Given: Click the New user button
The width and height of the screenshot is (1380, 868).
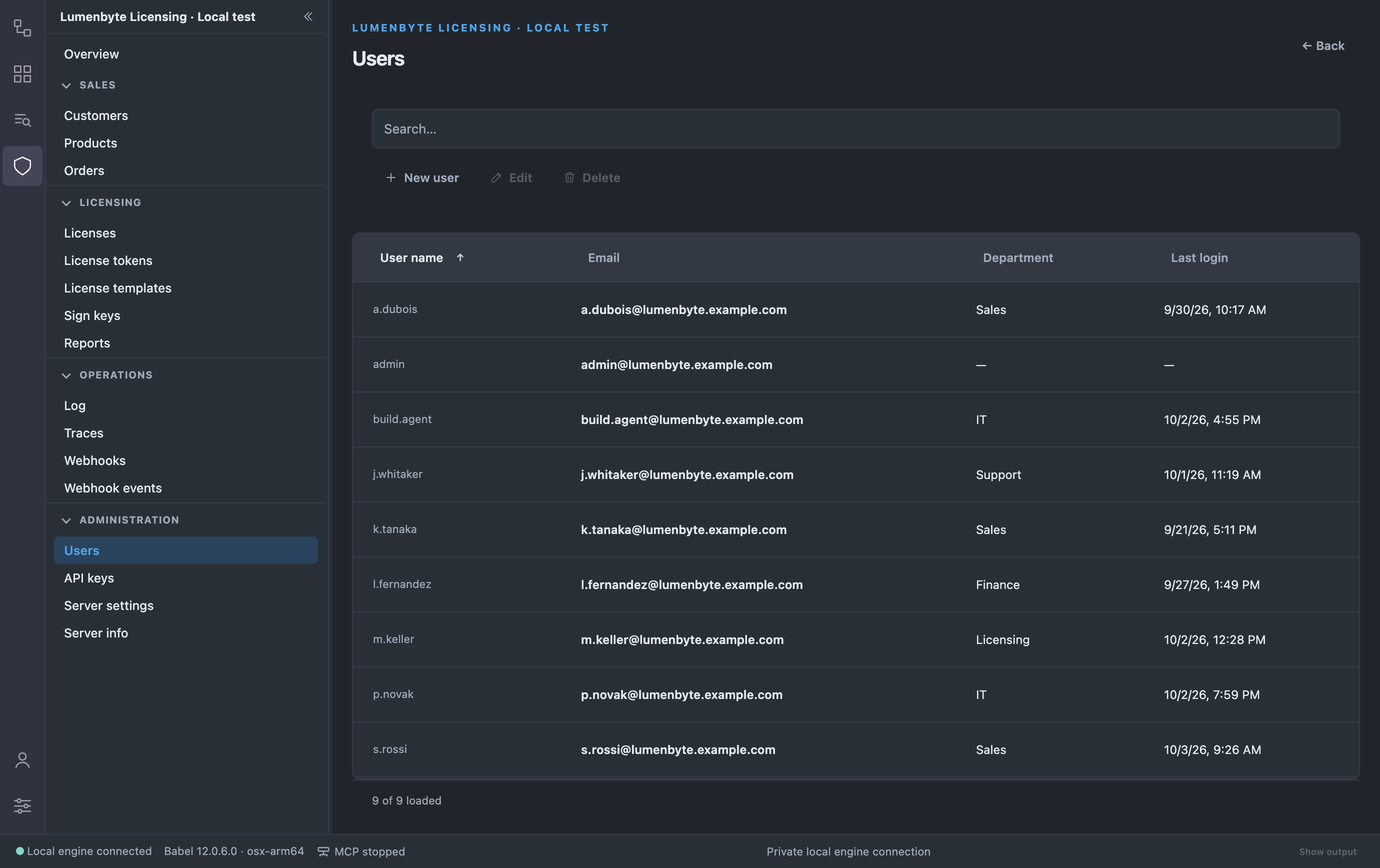Looking at the screenshot, I should (422, 177).
